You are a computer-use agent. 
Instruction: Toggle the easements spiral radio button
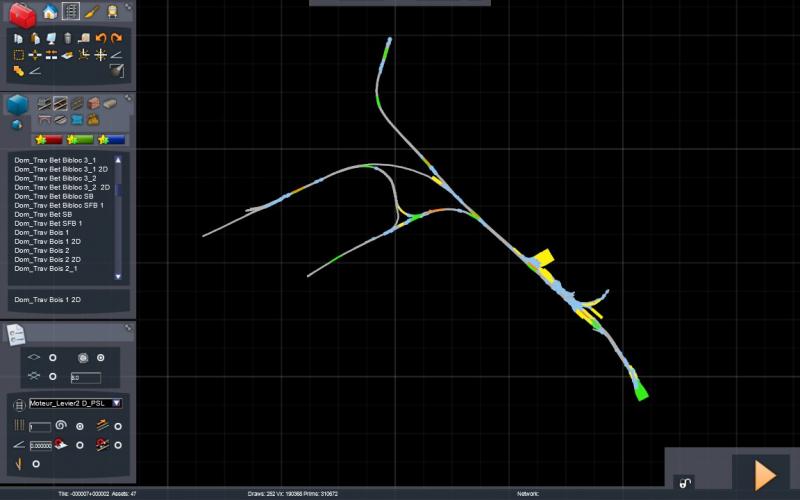80,426
